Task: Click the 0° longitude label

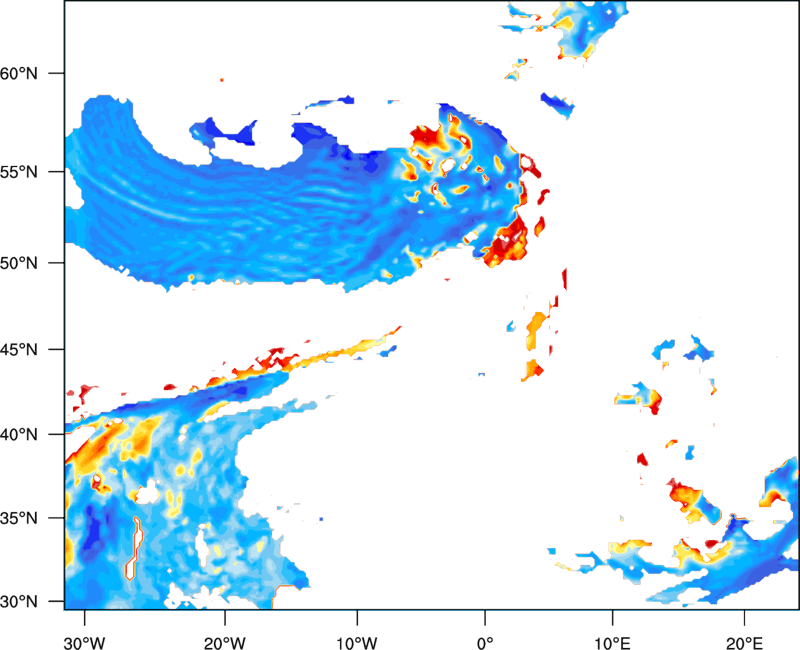Action: tap(485, 643)
